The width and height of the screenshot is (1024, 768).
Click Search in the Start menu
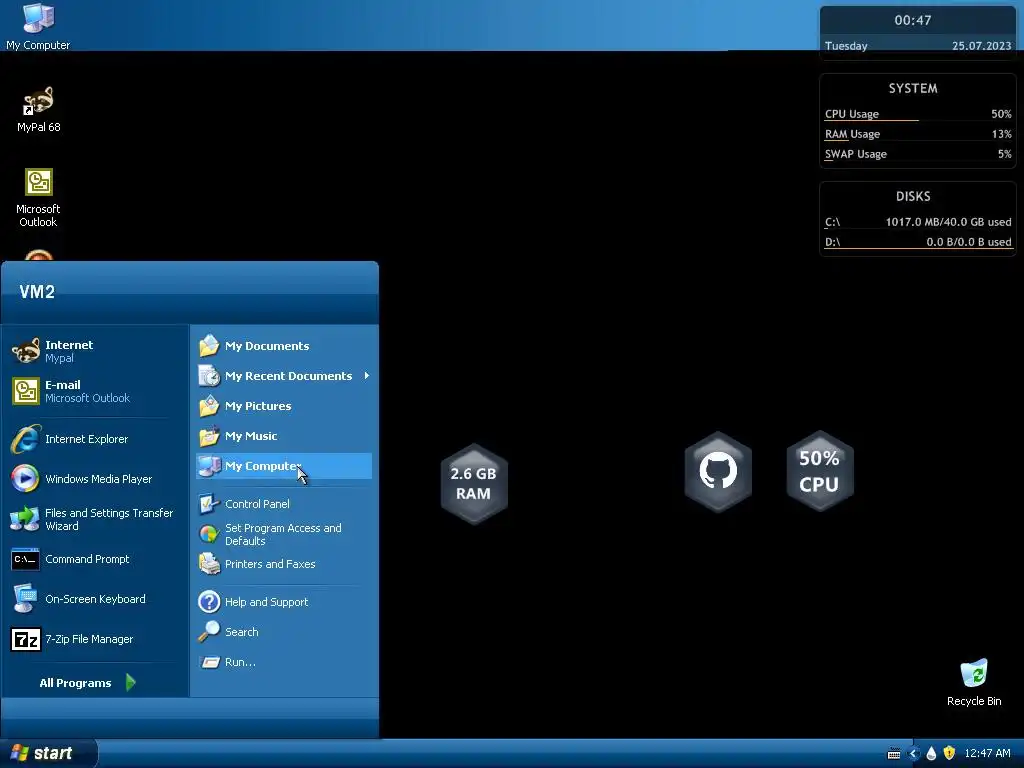click(283, 632)
